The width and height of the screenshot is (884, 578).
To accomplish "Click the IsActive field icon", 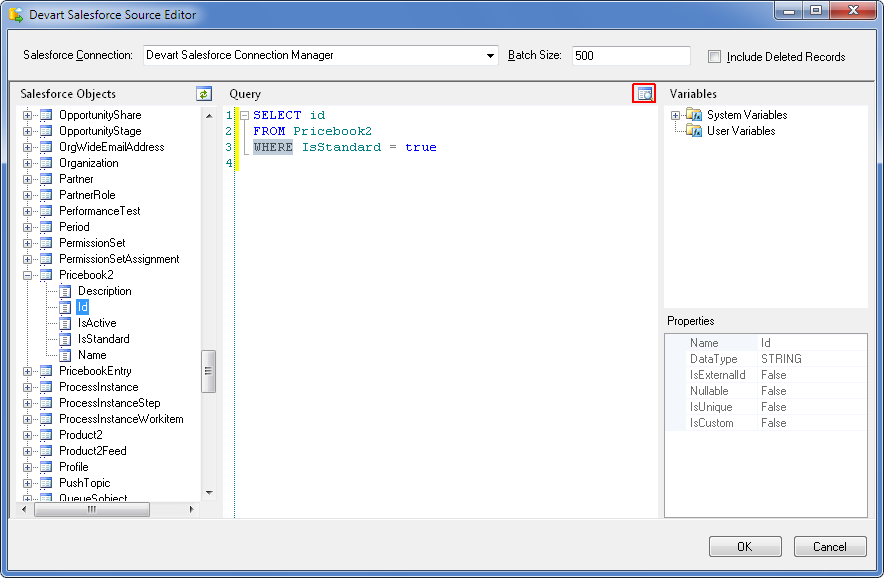I will click(x=65, y=323).
